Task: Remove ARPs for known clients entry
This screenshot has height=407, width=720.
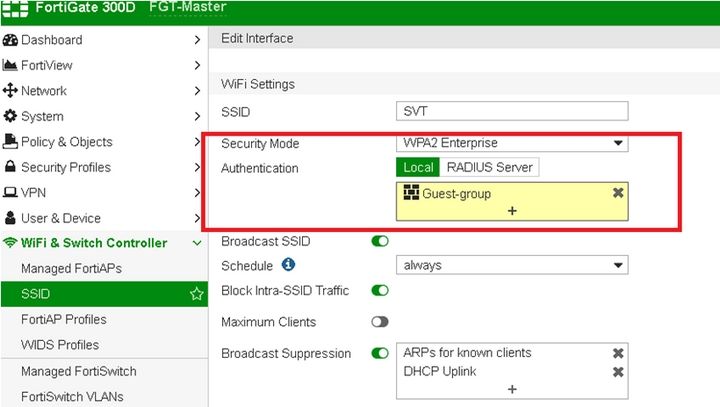Action: 618,353
